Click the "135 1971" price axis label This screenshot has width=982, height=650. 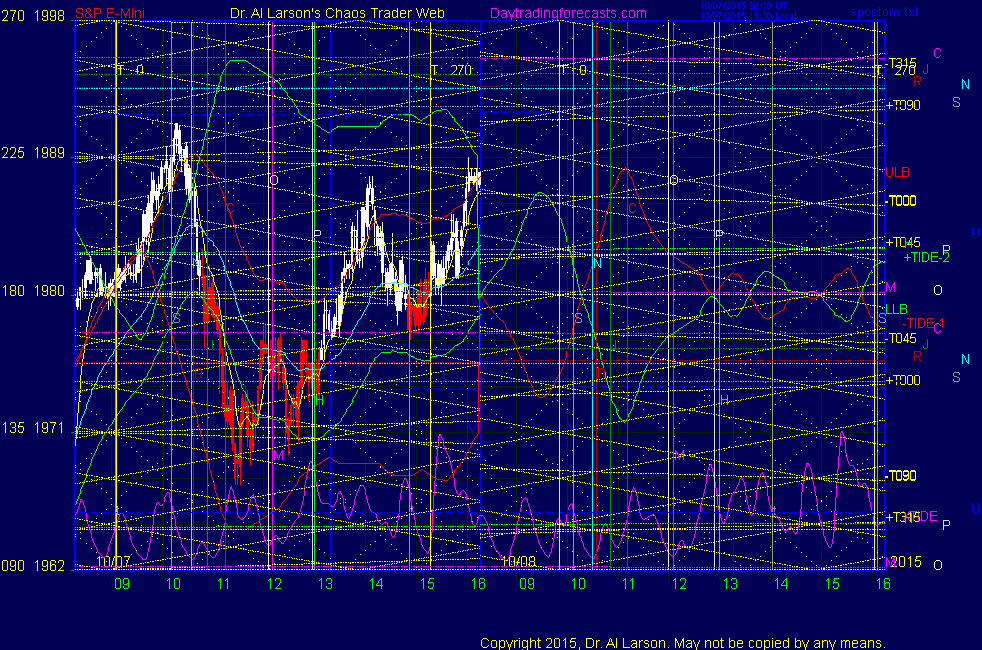33,428
